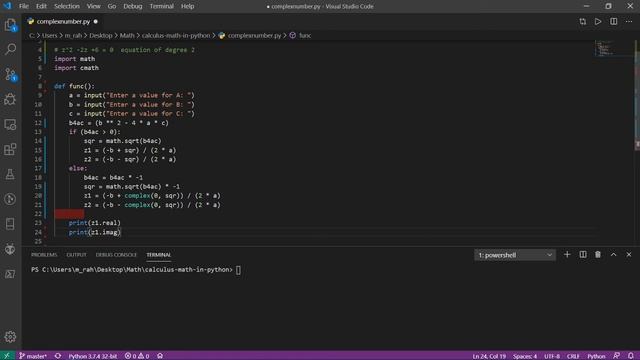Click line number 13 in the gutter
640x360 pixels.
pyautogui.click(x=38, y=132)
